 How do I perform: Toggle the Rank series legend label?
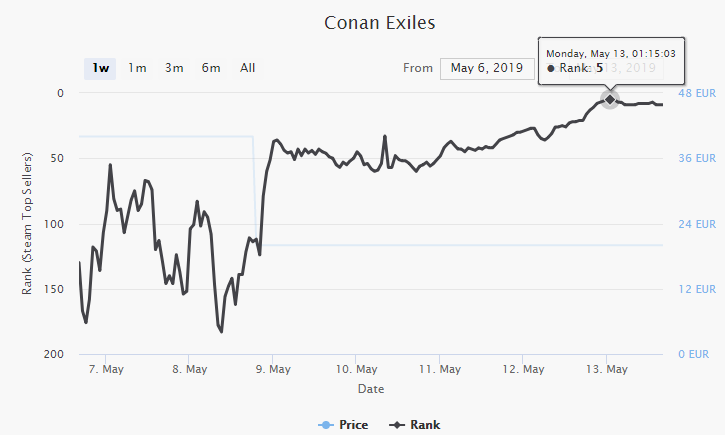click(425, 424)
